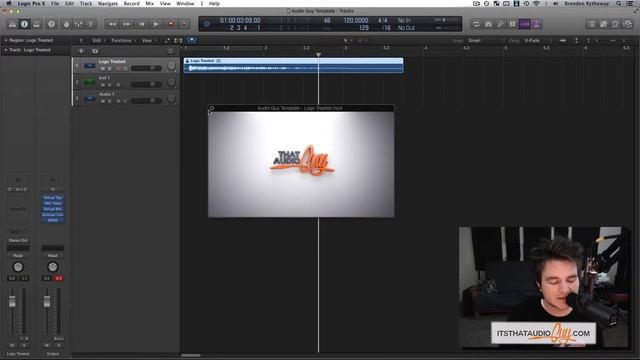Toggle Show/Hide Automation button
Image resolution: width=640 pixels, height=360 pixels.
coord(167,40)
